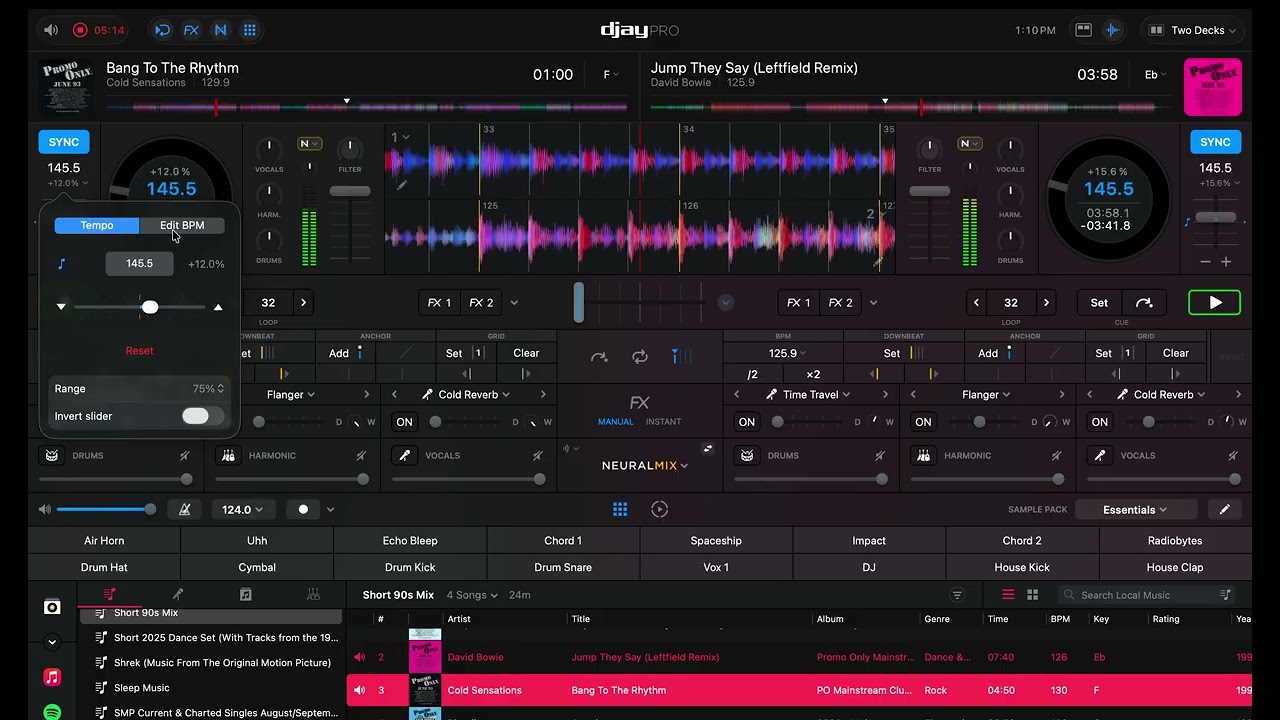This screenshot has height=720, width=1280.
Task: Select right deck FX 2 tab
Action: click(x=840, y=303)
